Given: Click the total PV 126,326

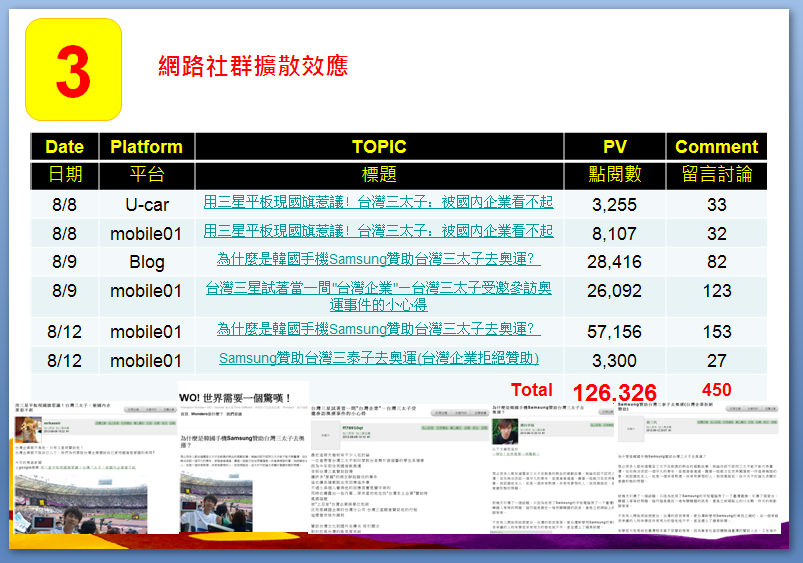Looking at the screenshot, I should tap(615, 393).
